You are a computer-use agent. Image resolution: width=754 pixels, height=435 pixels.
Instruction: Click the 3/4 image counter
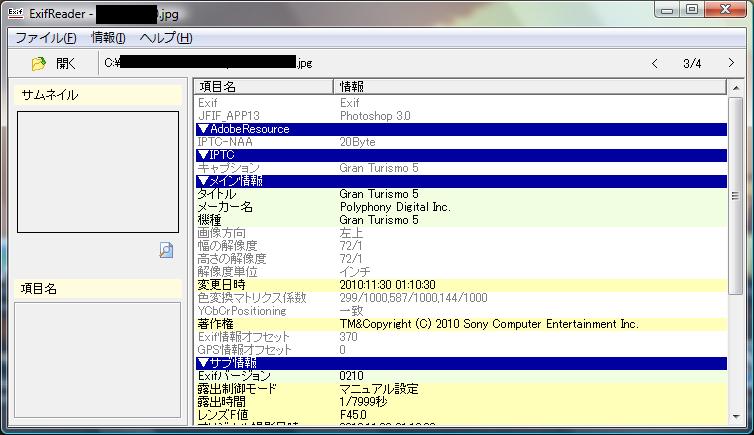point(692,63)
